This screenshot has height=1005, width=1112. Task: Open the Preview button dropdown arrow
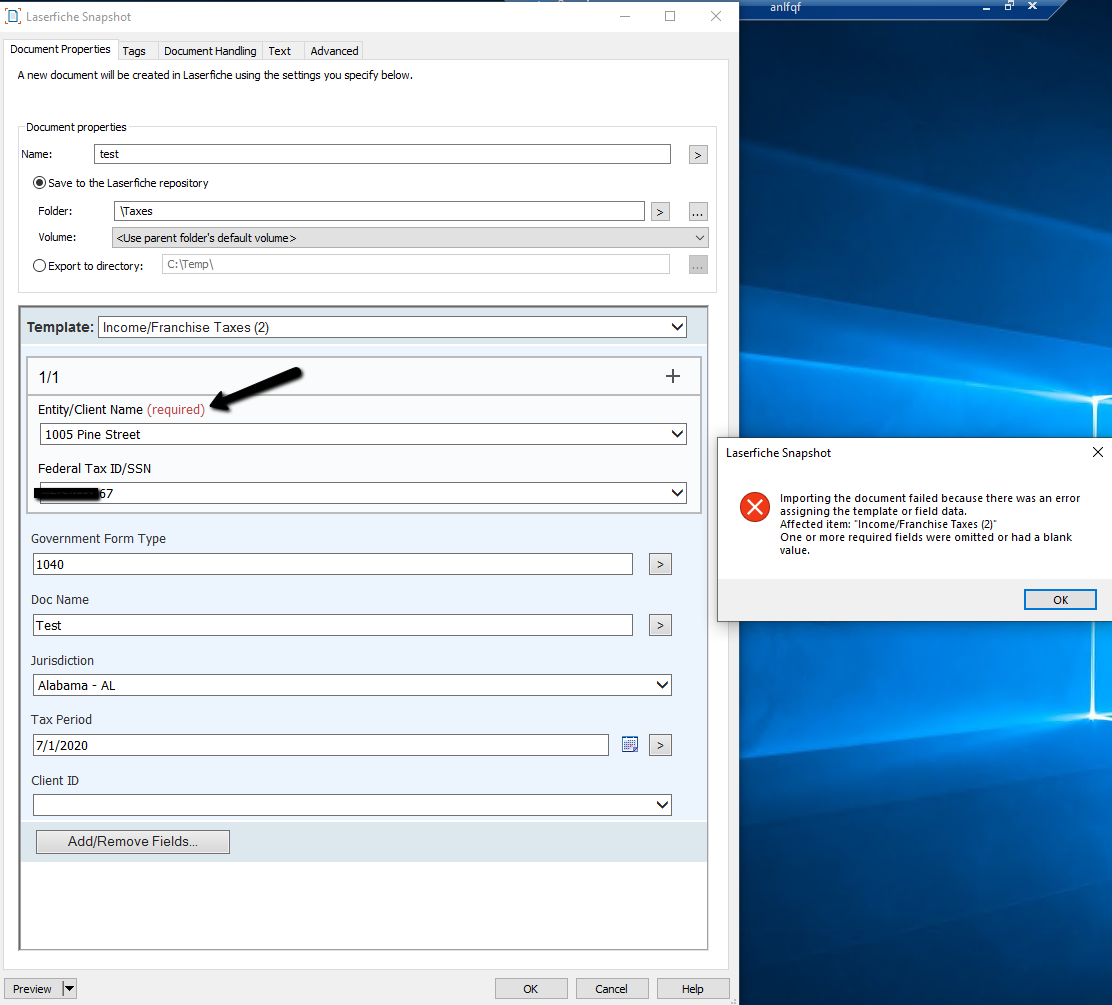pos(70,989)
